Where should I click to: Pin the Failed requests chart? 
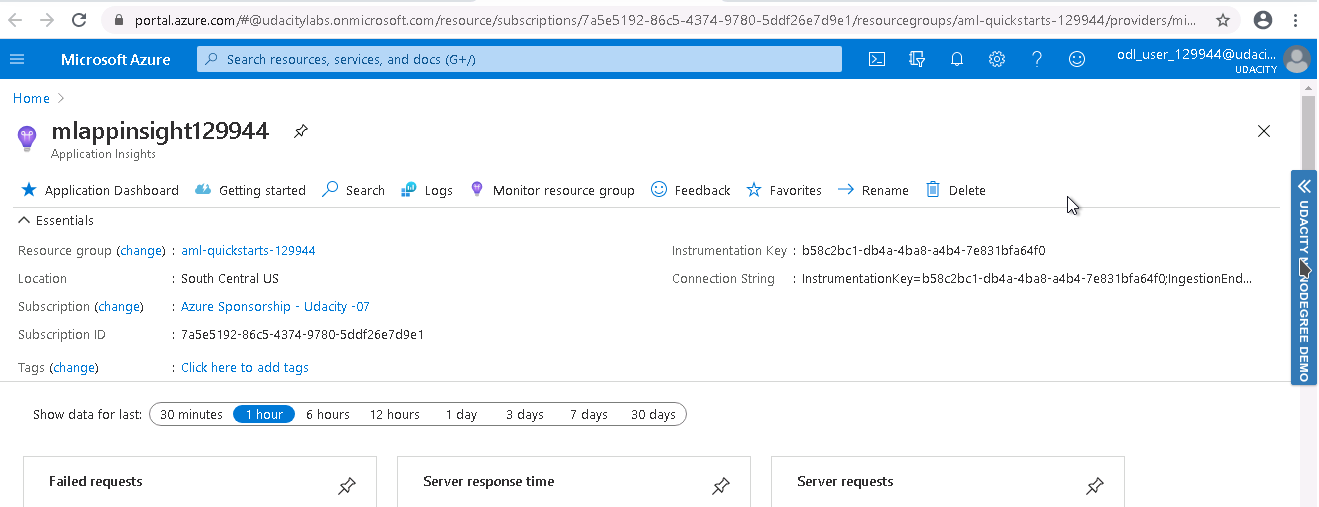(347, 487)
